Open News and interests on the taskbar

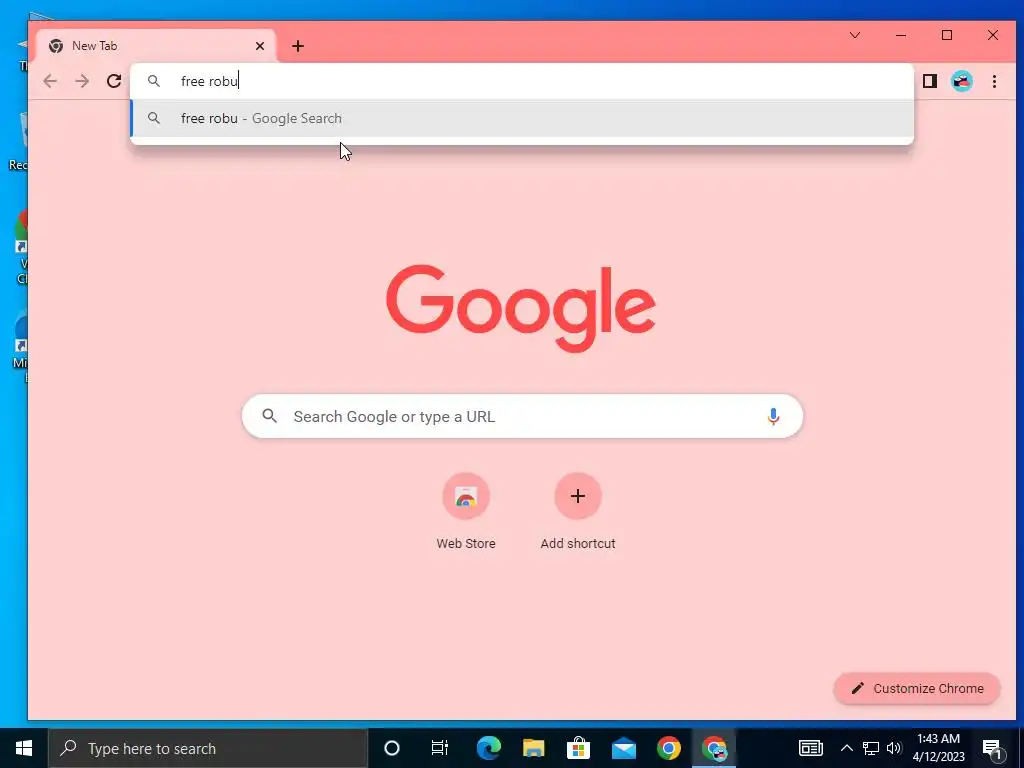810,748
